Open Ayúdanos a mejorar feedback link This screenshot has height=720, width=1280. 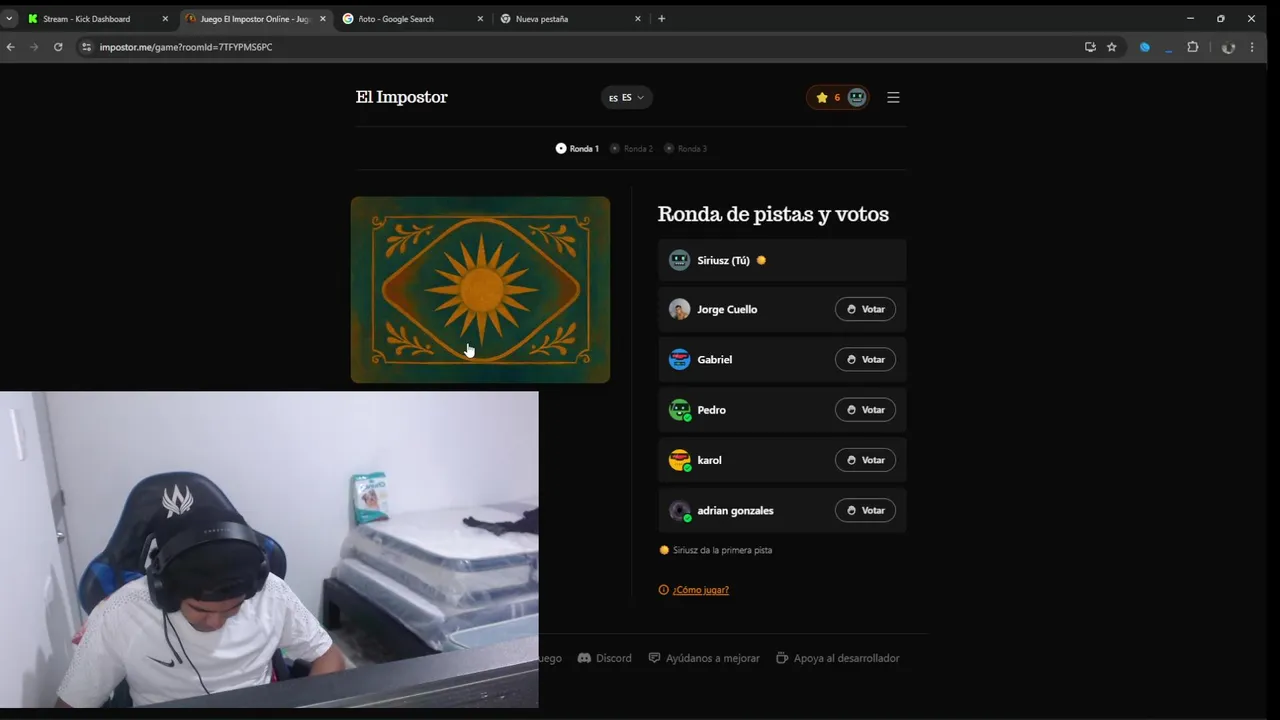click(x=704, y=658)
